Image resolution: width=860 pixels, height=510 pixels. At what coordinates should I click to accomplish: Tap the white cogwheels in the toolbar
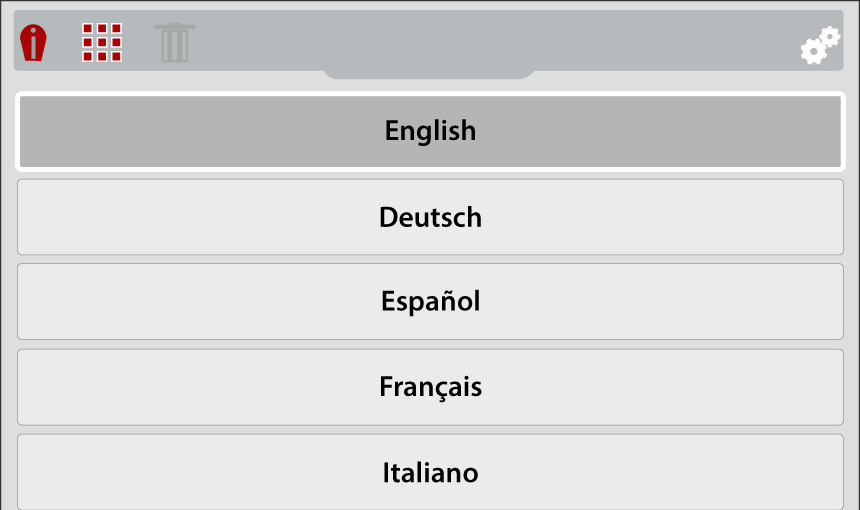pos(820,45)
